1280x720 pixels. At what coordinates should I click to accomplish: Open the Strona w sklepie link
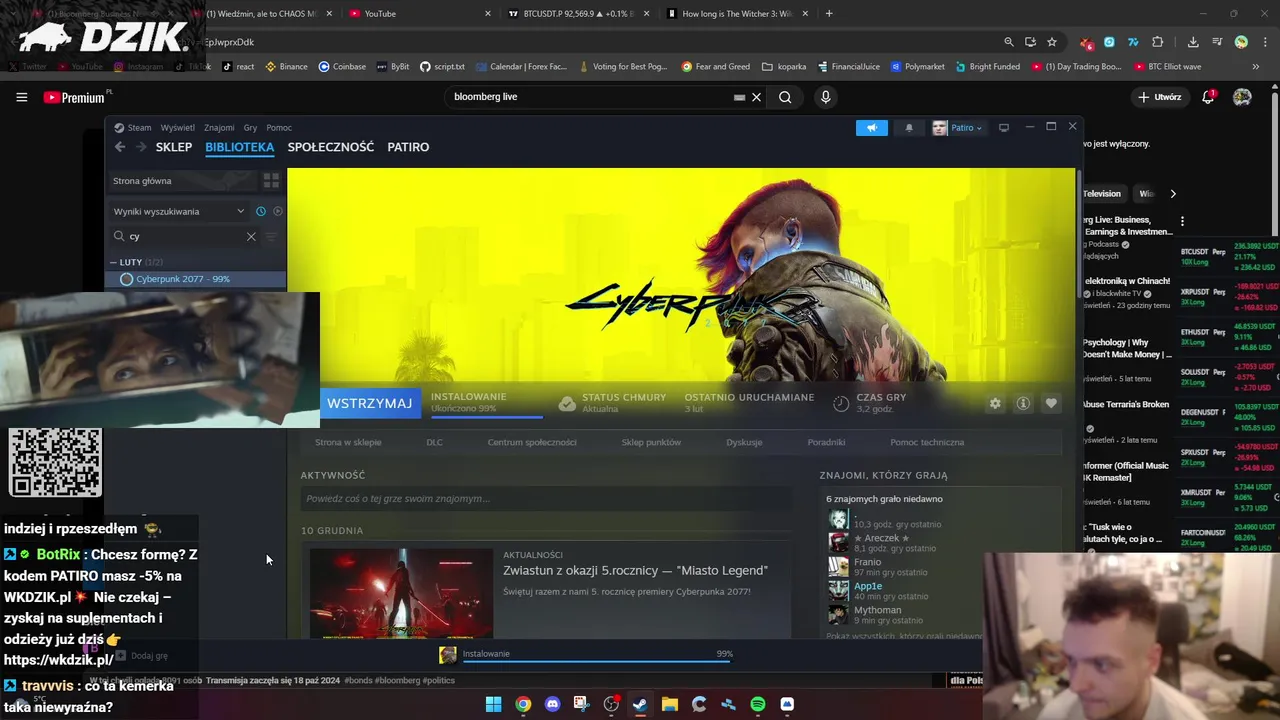point(348,442)
